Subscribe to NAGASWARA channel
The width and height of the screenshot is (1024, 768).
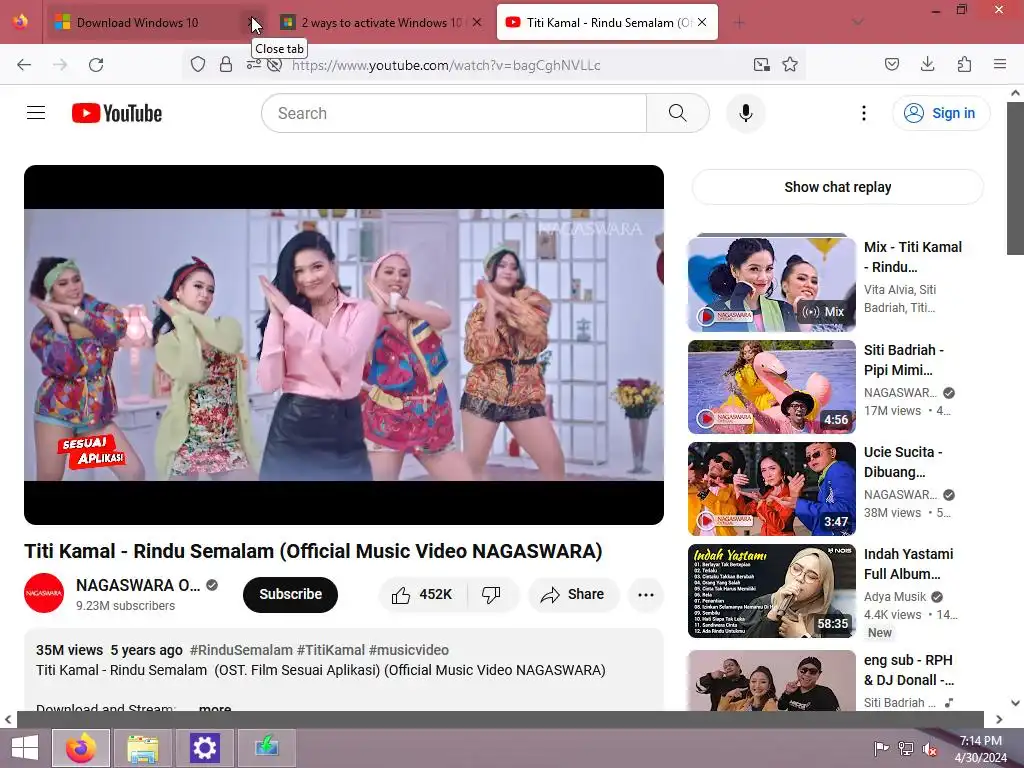[290, 594]
